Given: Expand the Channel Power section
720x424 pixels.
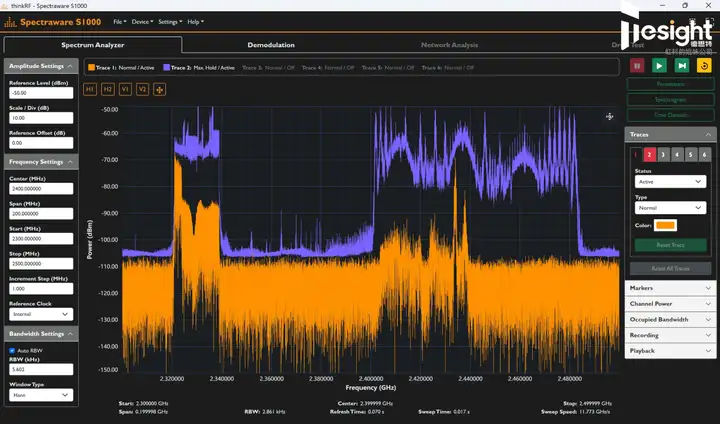Looking at the screenshot, I should (x=670, y=303).
